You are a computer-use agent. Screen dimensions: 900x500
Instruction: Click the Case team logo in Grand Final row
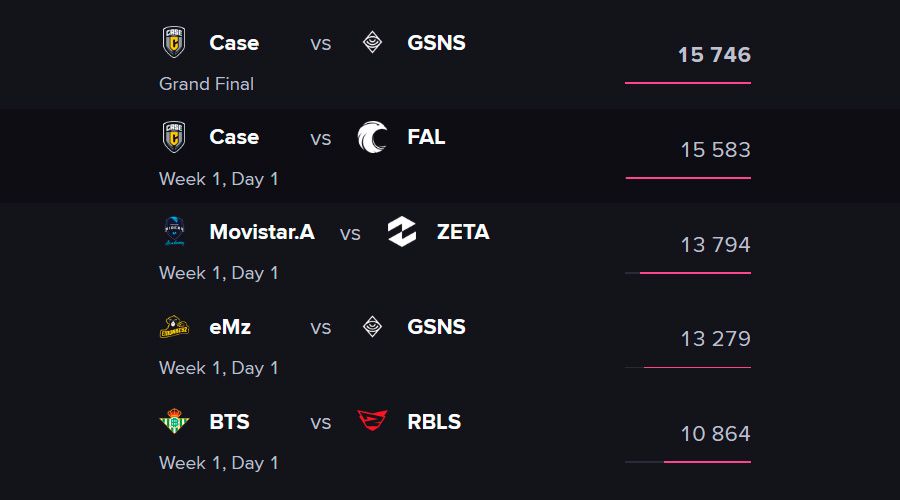tap(174, 42)
